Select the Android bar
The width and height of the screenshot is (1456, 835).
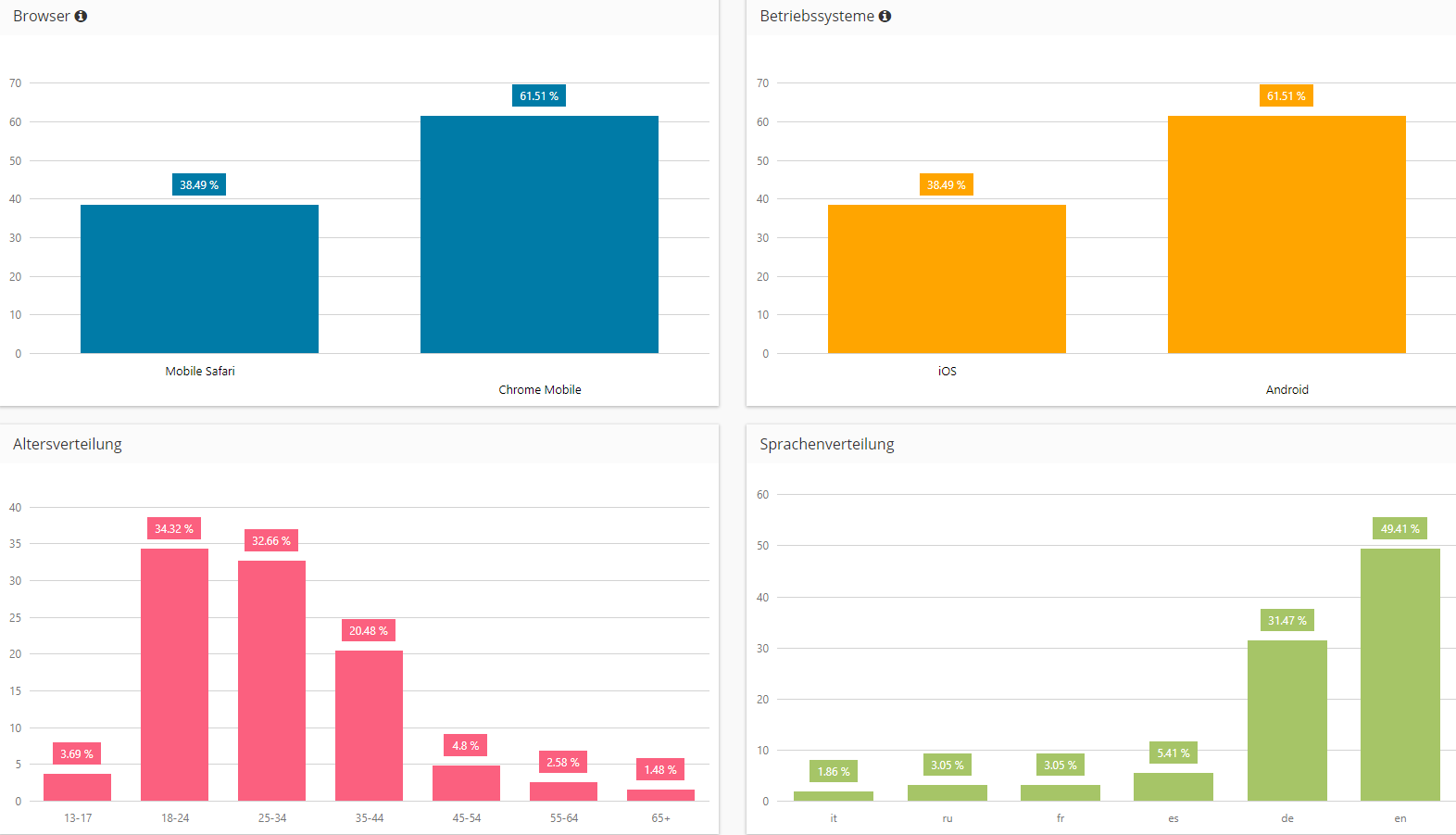coord(1287,234)
